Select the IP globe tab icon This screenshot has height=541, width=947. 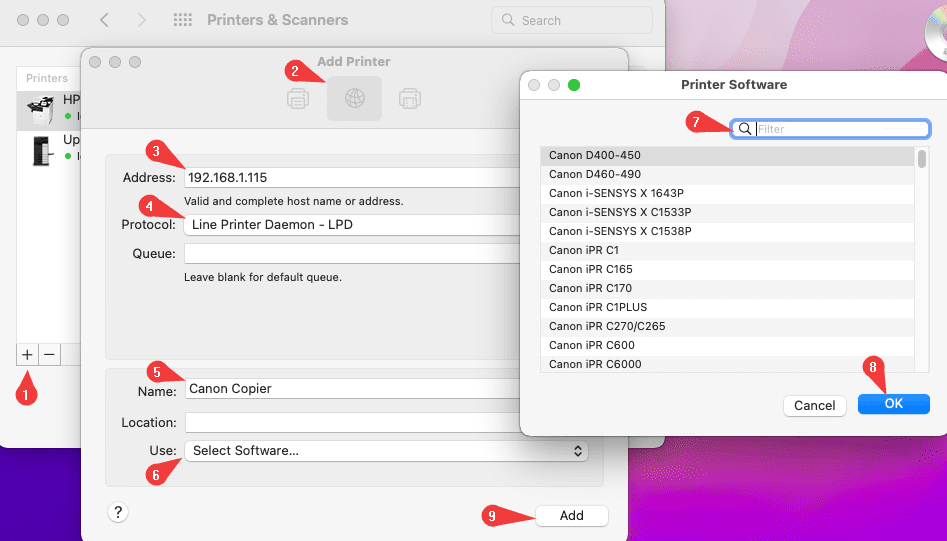pyautogui.click(x=355, y=98)
